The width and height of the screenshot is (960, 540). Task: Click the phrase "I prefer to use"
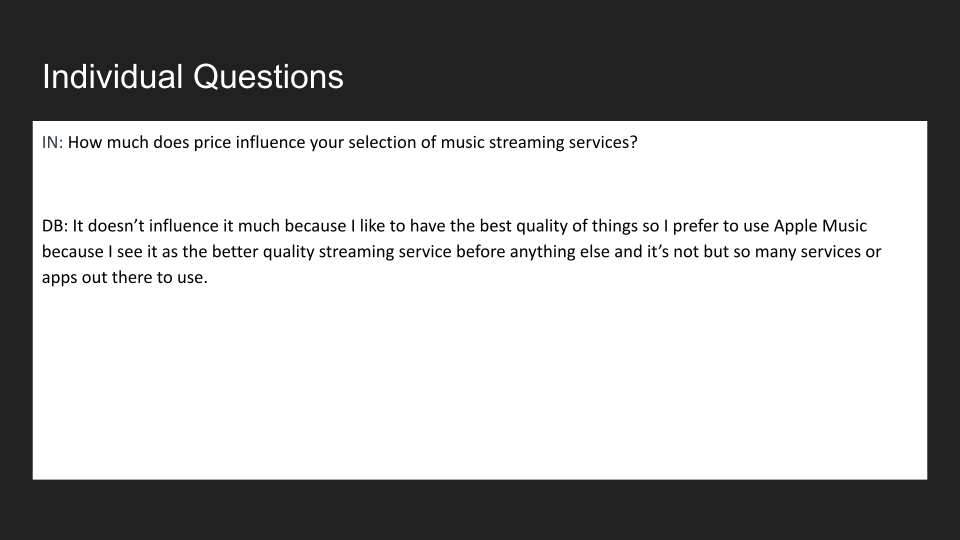tap(691, 227)
